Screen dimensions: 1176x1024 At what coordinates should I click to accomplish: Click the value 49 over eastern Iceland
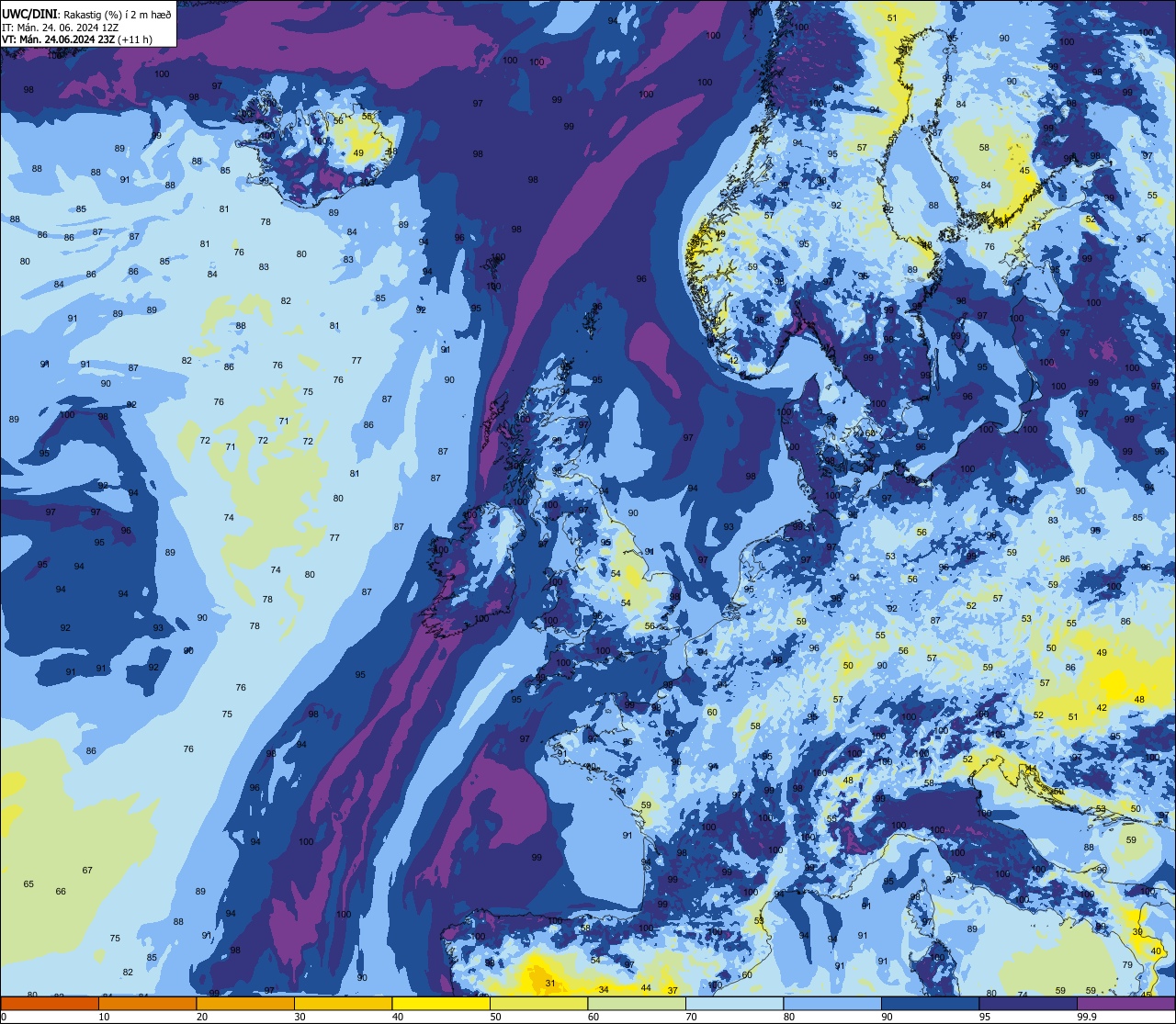[358, 153]
